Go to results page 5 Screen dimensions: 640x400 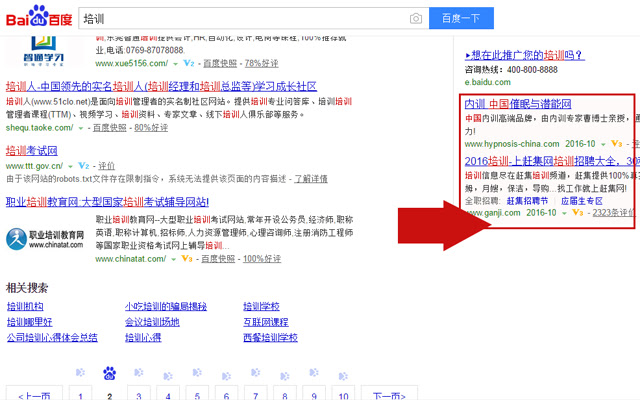(x=197, y=393)
